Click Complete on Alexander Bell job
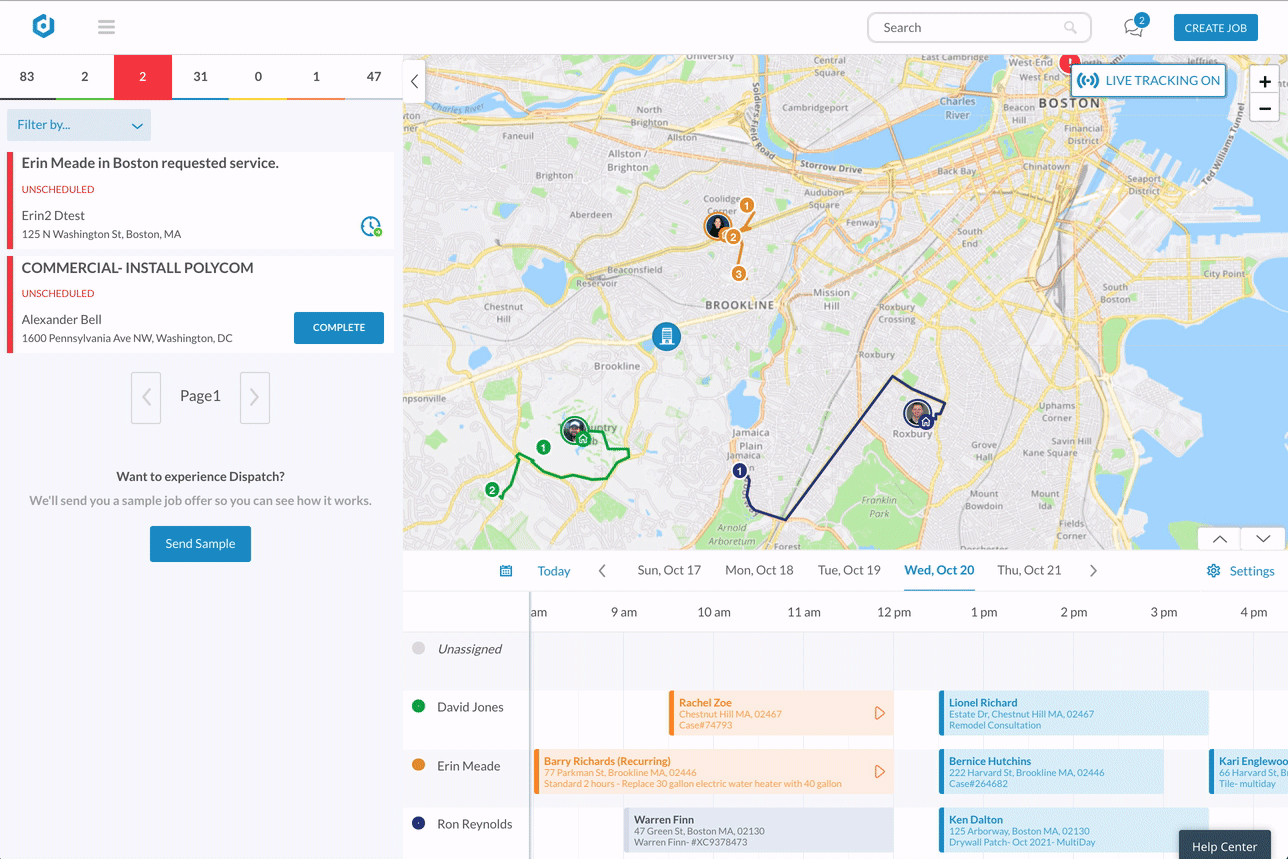Viewport: 1288px width, 859px height. [x=339, y=328]
